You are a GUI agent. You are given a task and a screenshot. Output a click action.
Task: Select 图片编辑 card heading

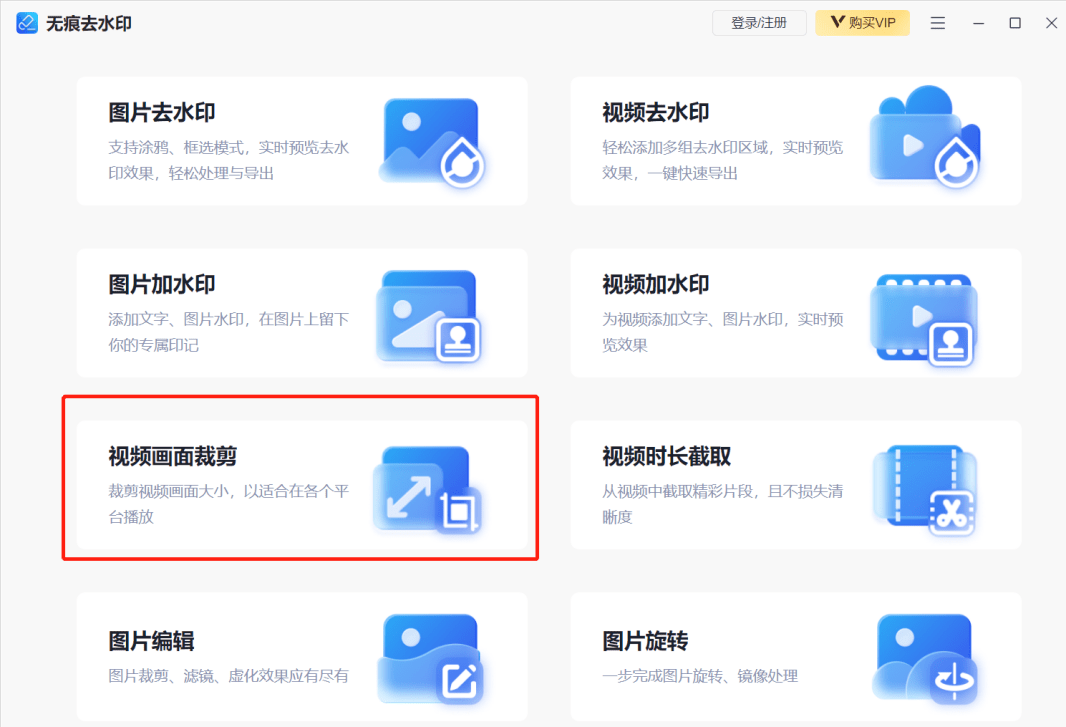click(152, 641)
